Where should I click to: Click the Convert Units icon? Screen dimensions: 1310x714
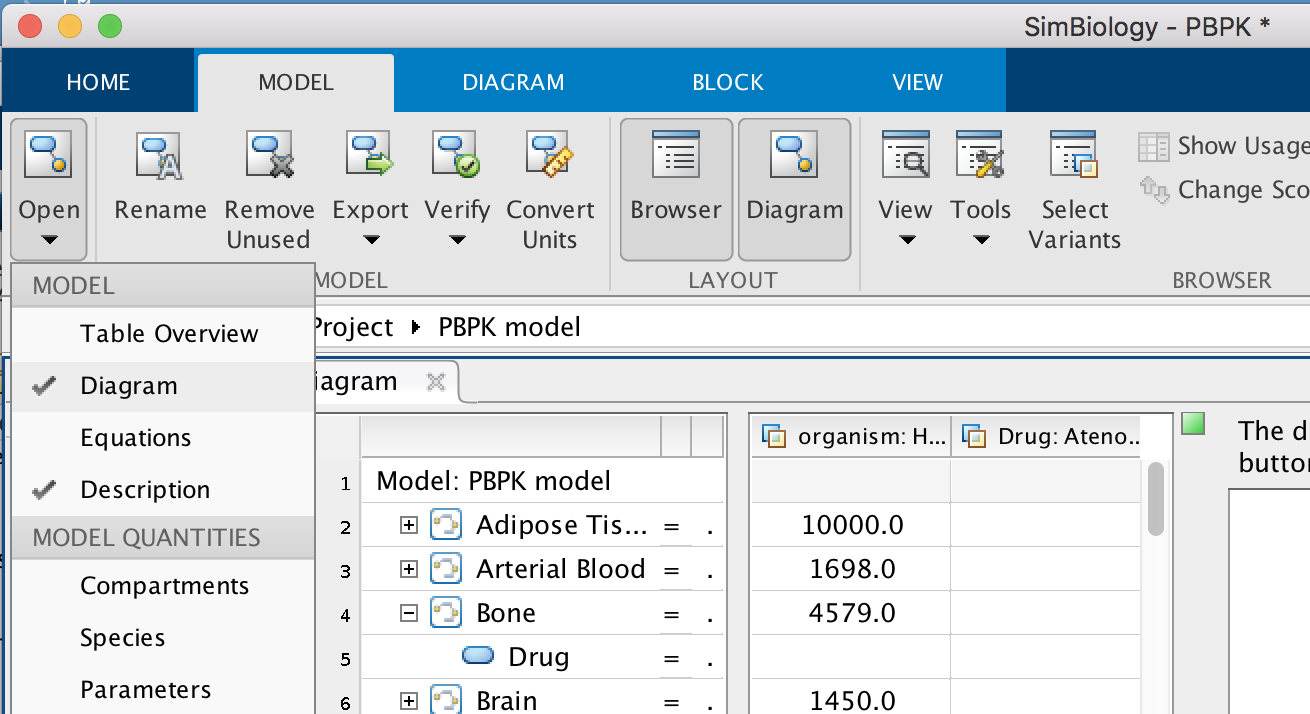tap(549, 157)
